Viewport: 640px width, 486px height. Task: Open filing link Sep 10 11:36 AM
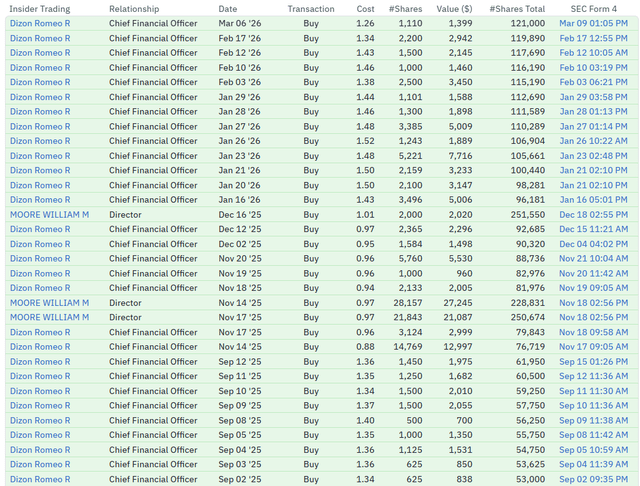593,405
